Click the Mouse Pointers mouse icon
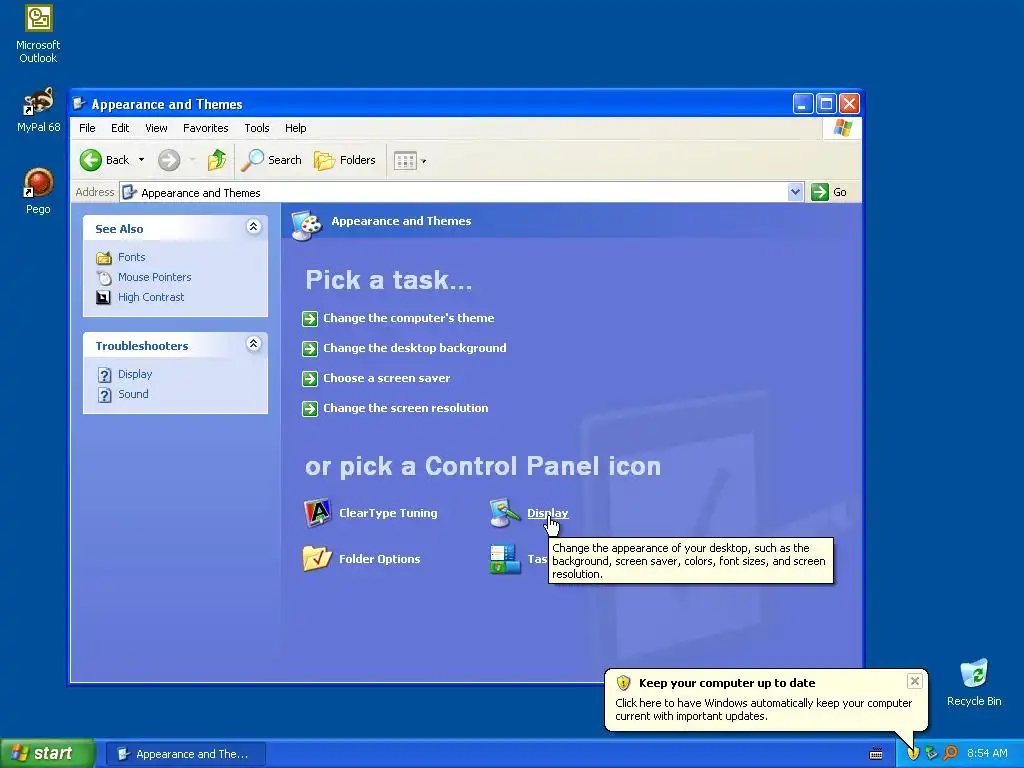The width and height of the screenshot is (1024, 768). point(104,278)
